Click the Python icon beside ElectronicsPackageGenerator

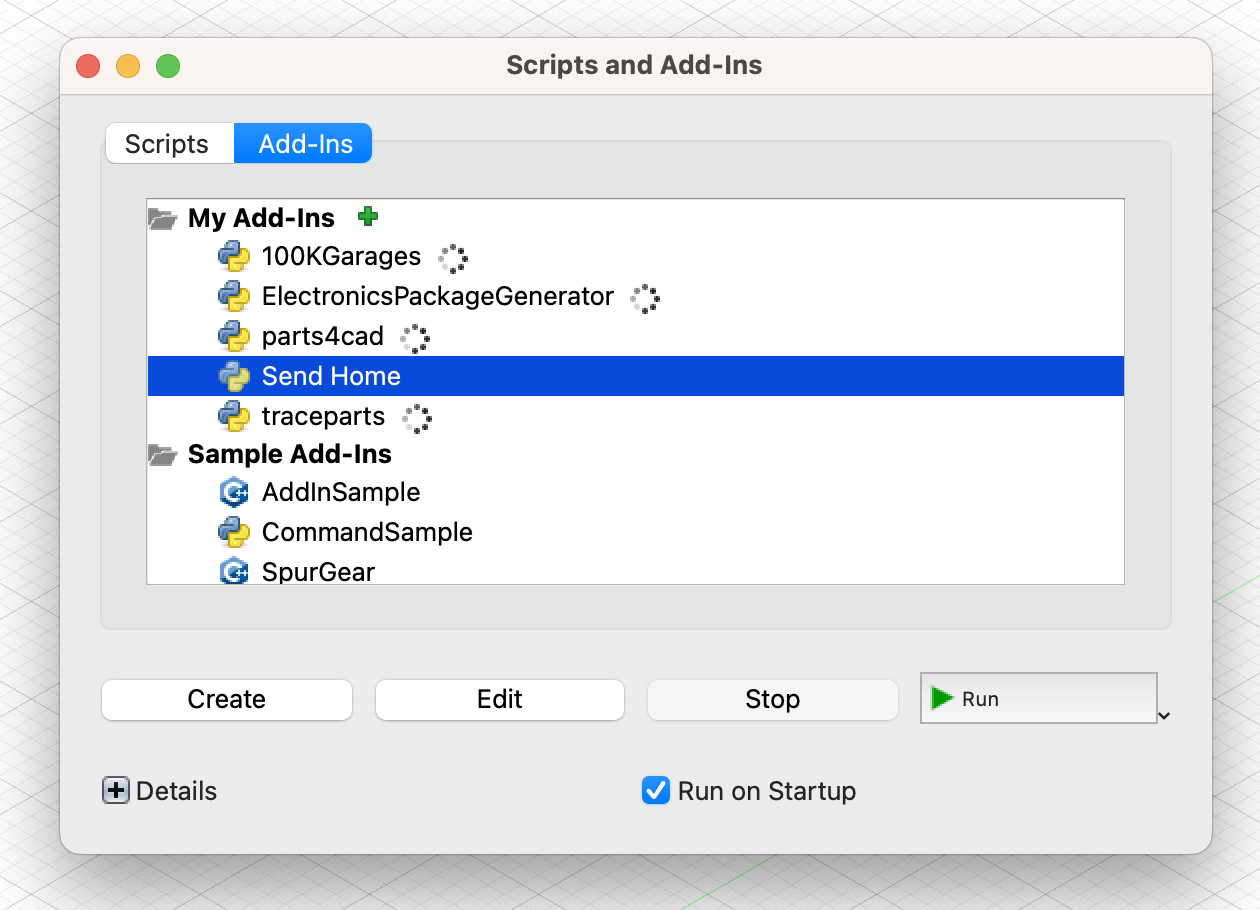tap(234, 297)
